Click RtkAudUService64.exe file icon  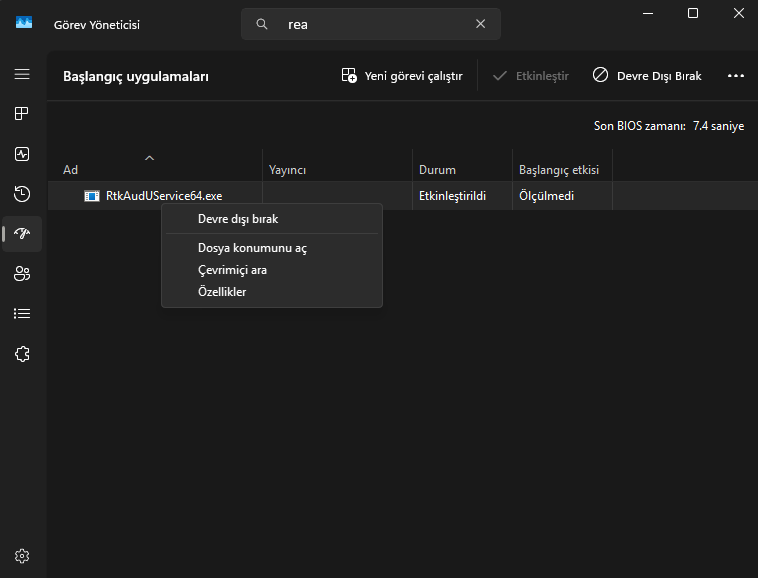(92, 196)
